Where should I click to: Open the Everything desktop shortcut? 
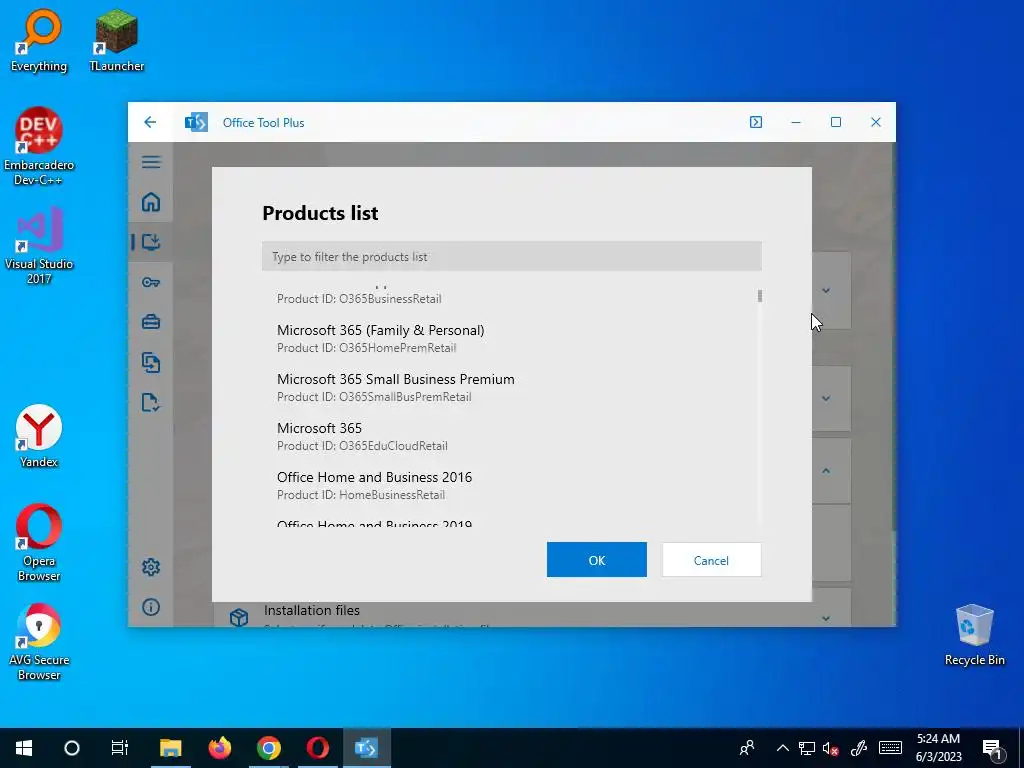coord(39,41)
